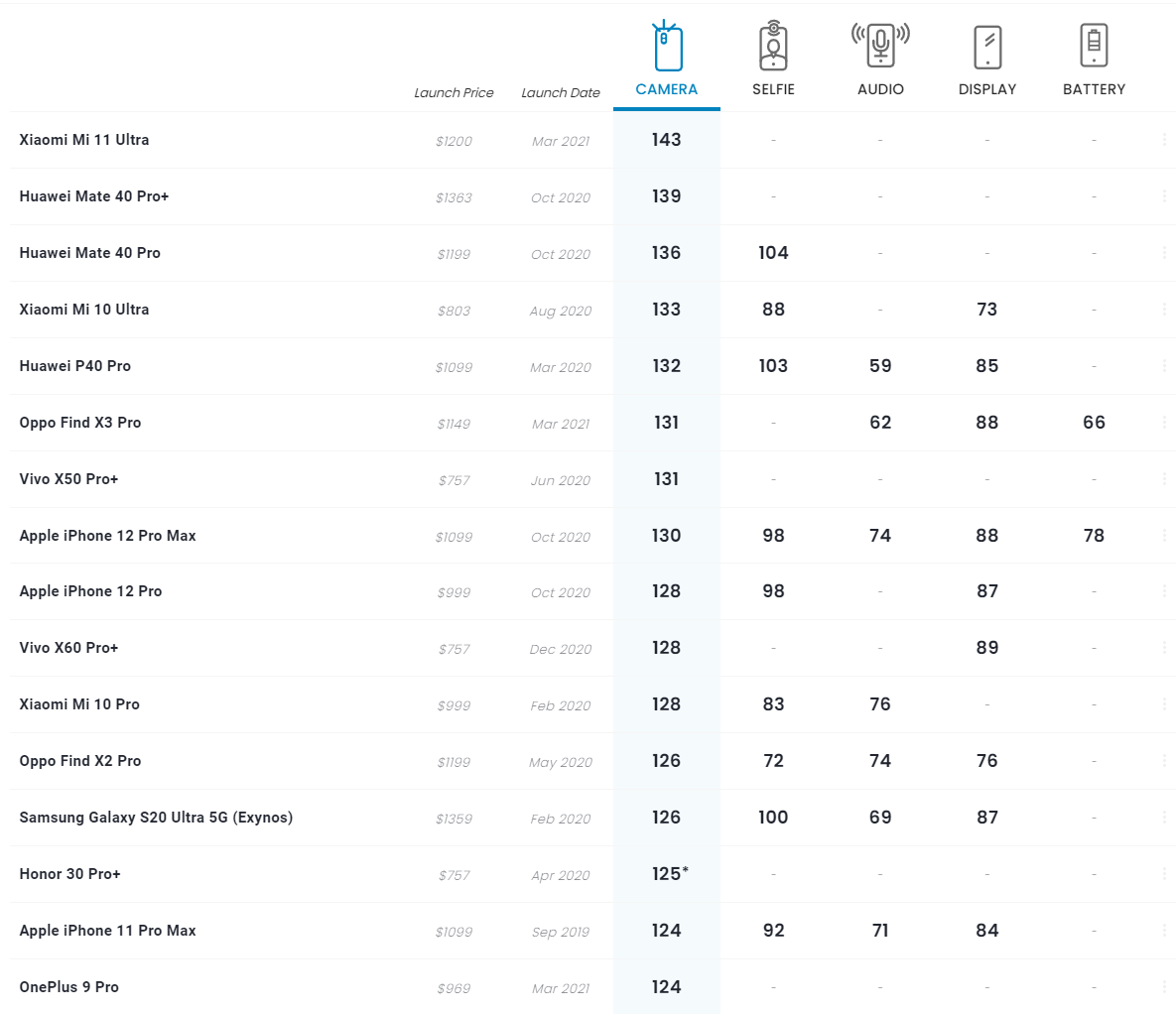The height and width of the screenshot is (1014, 1176).
Task: Open the Vivo X60 Pro+ phone link
Action: pyautogui.click(x=68, y=648)
